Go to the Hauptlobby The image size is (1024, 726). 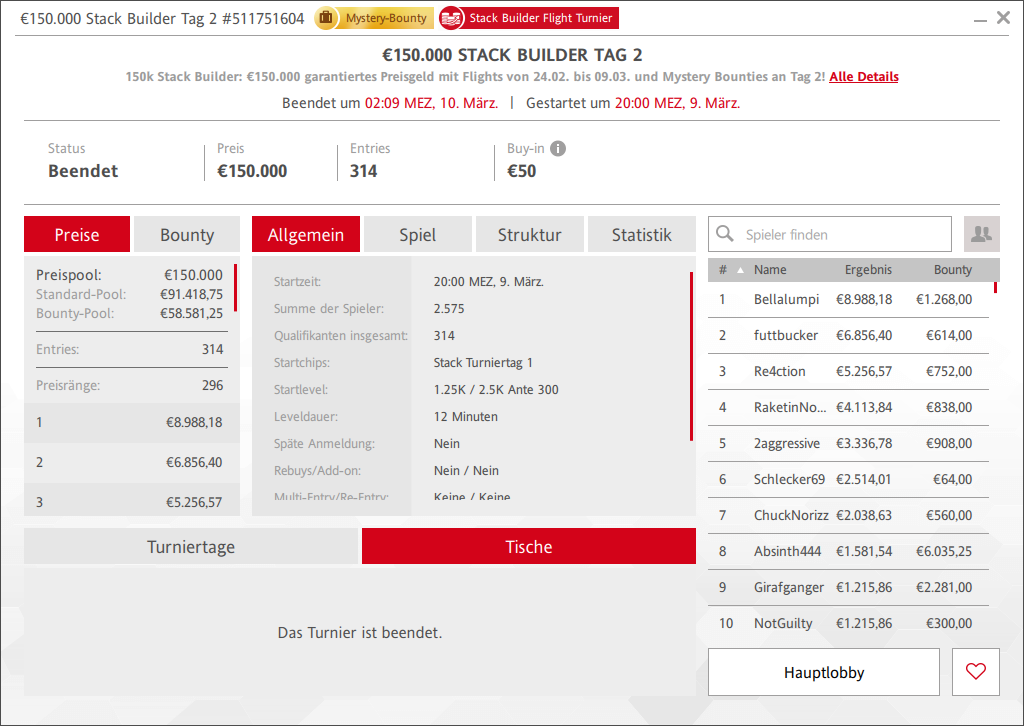(x=824, y=672)
